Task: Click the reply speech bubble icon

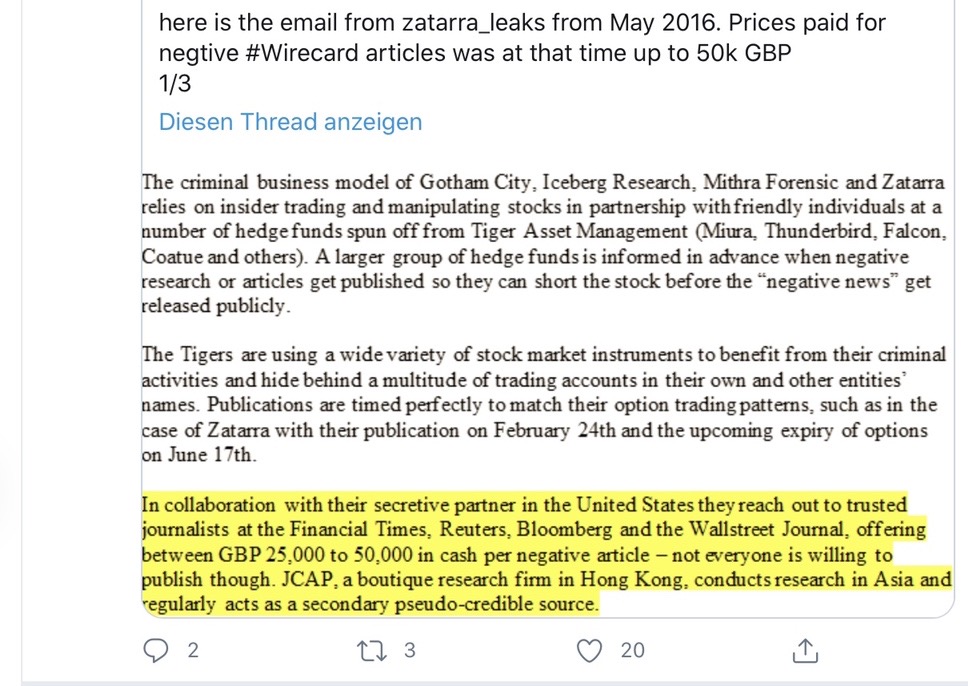Action: pyautogui.click(x=155, y=651)
